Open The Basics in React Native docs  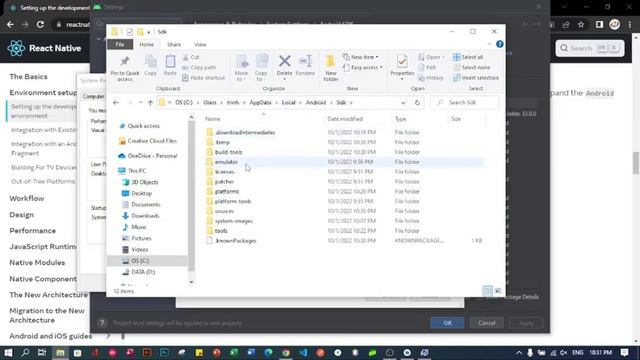tap(29, 77)
